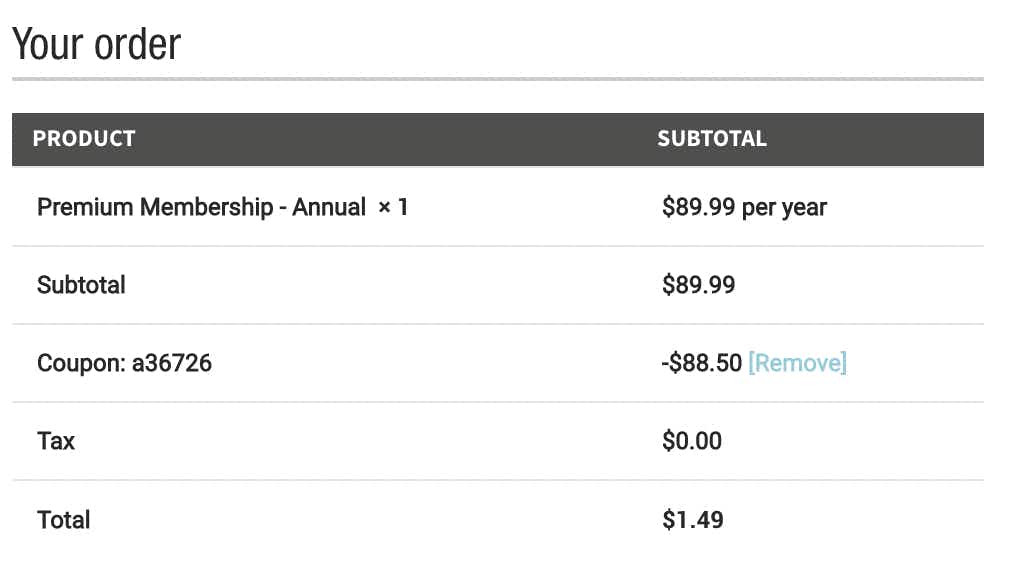Click the coupon code a36726 text
1020x570 pixels.
[172, 363]
